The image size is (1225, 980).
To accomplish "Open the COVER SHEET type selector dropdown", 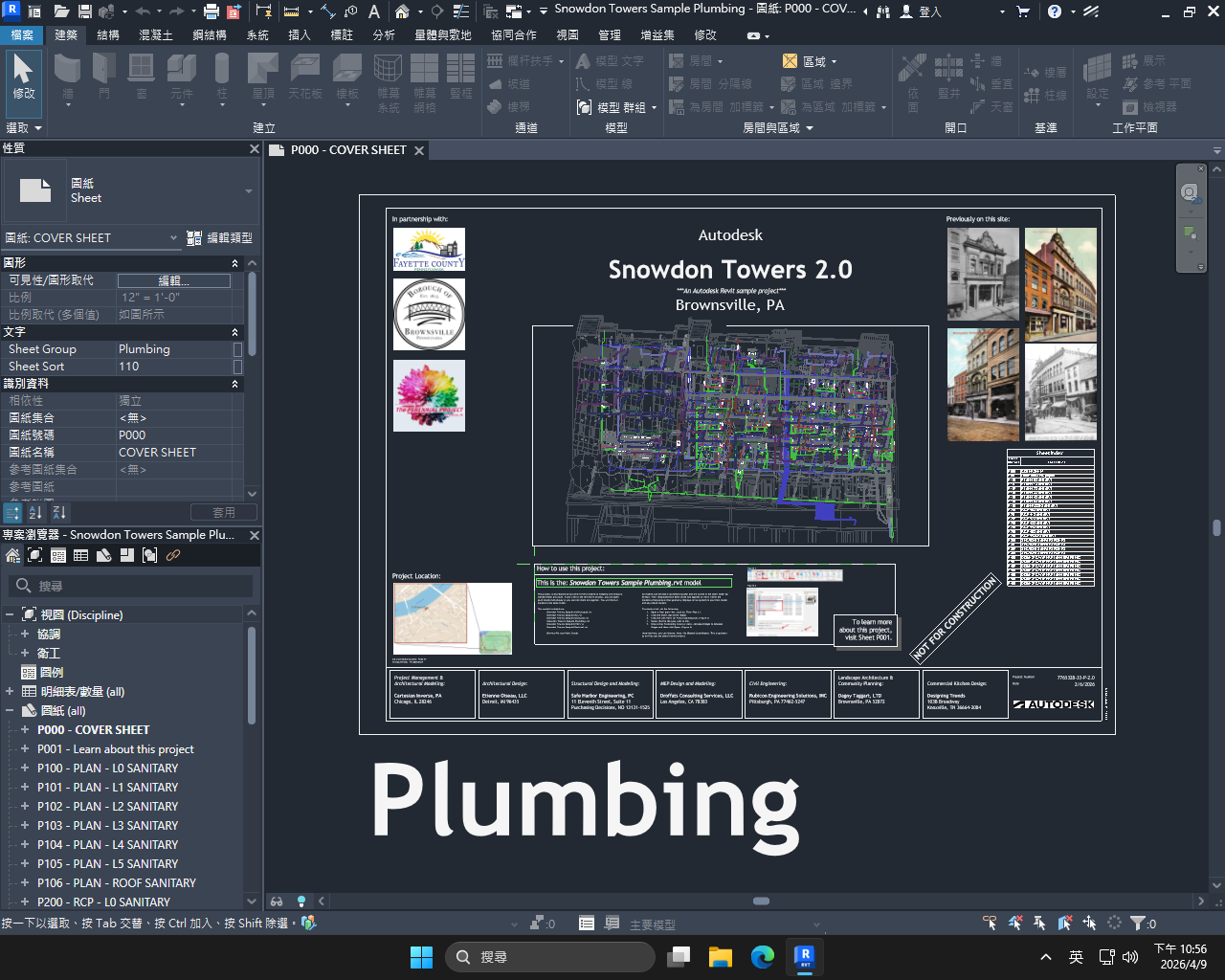I will [x=173, y=237].
